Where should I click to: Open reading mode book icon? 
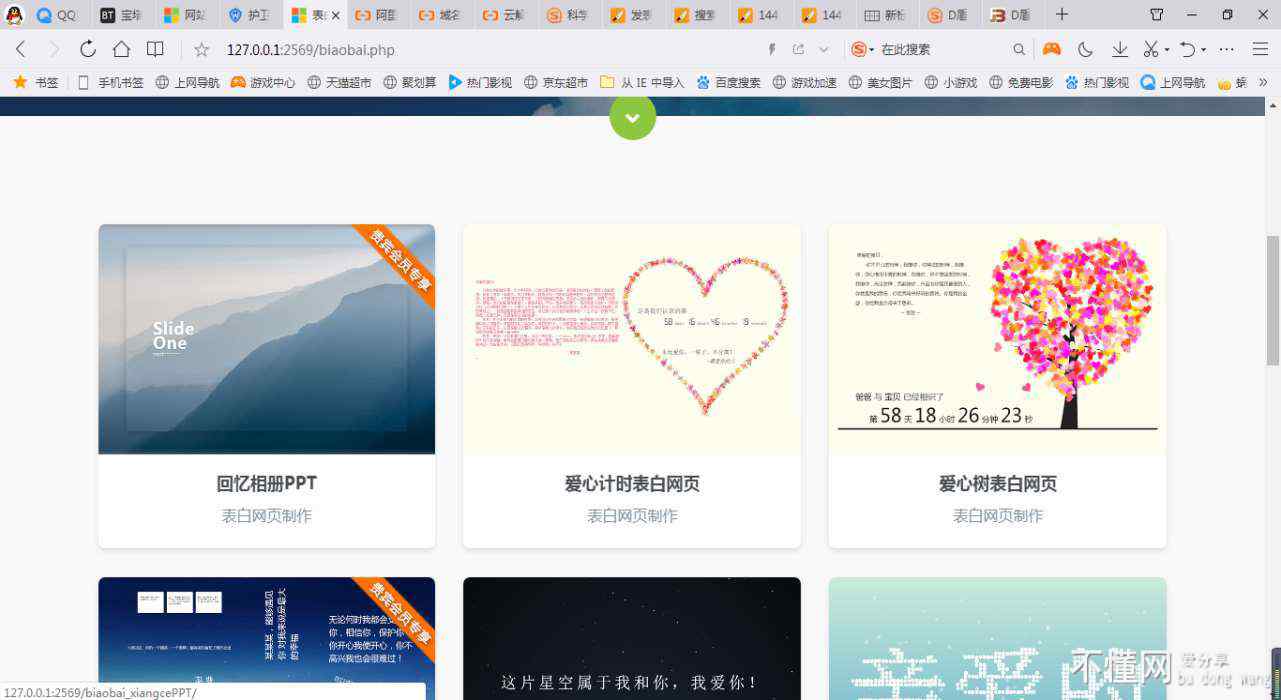point(155,49)
